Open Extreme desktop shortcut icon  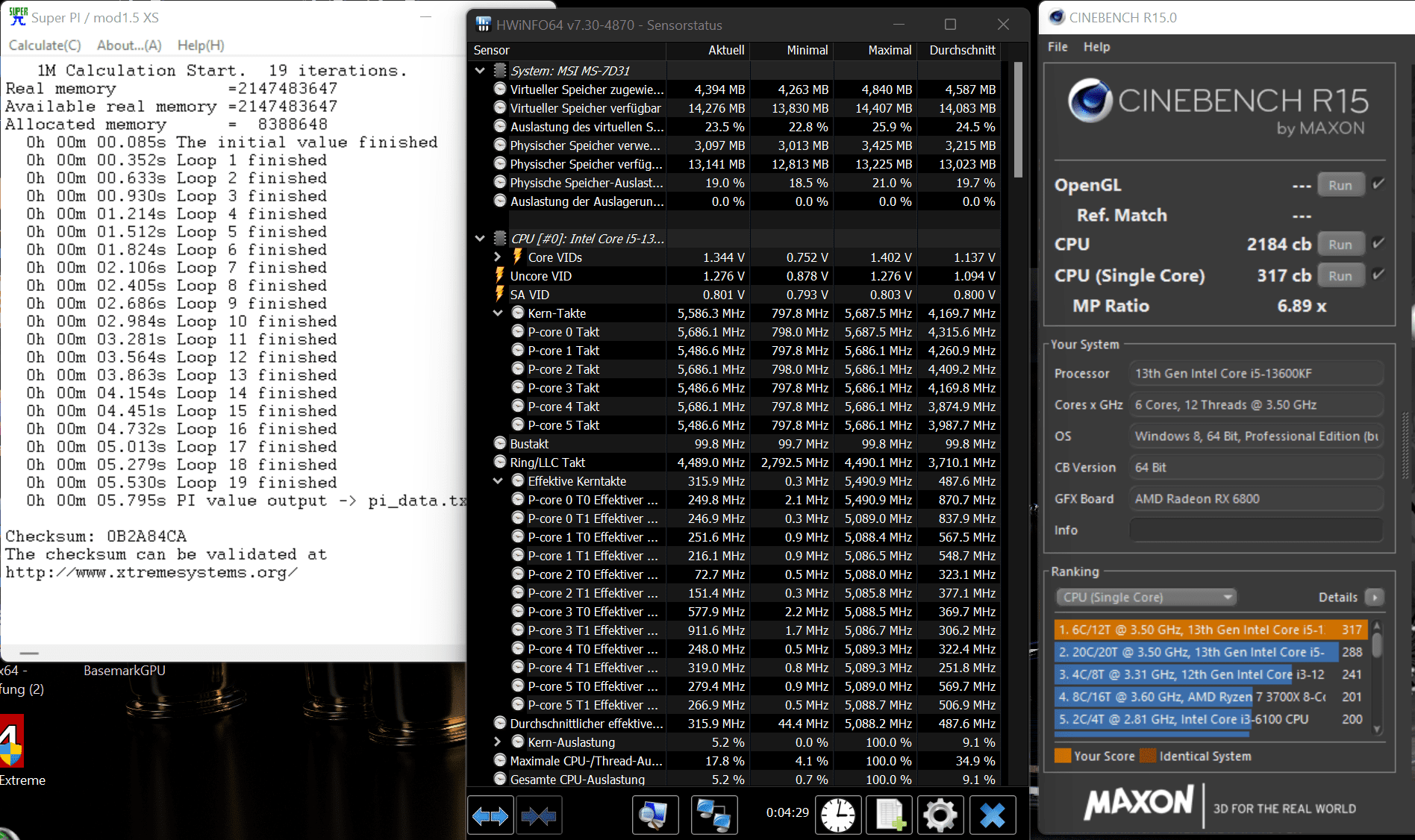tap(12, 741)
